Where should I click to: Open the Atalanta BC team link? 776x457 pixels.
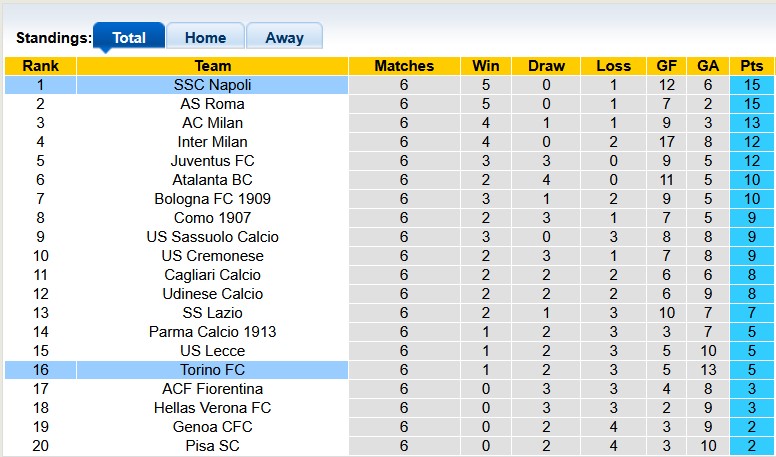(212, 180)
